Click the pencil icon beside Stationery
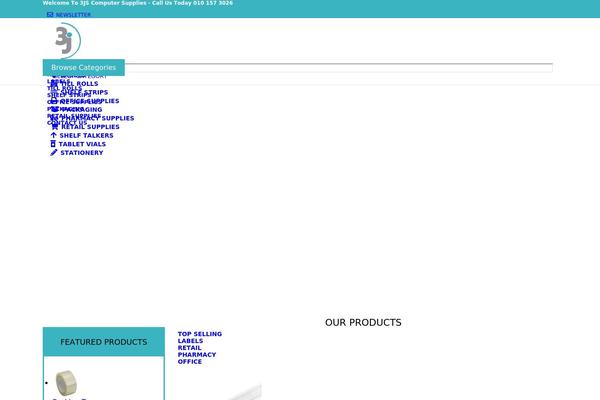 (x=54, y=152)
